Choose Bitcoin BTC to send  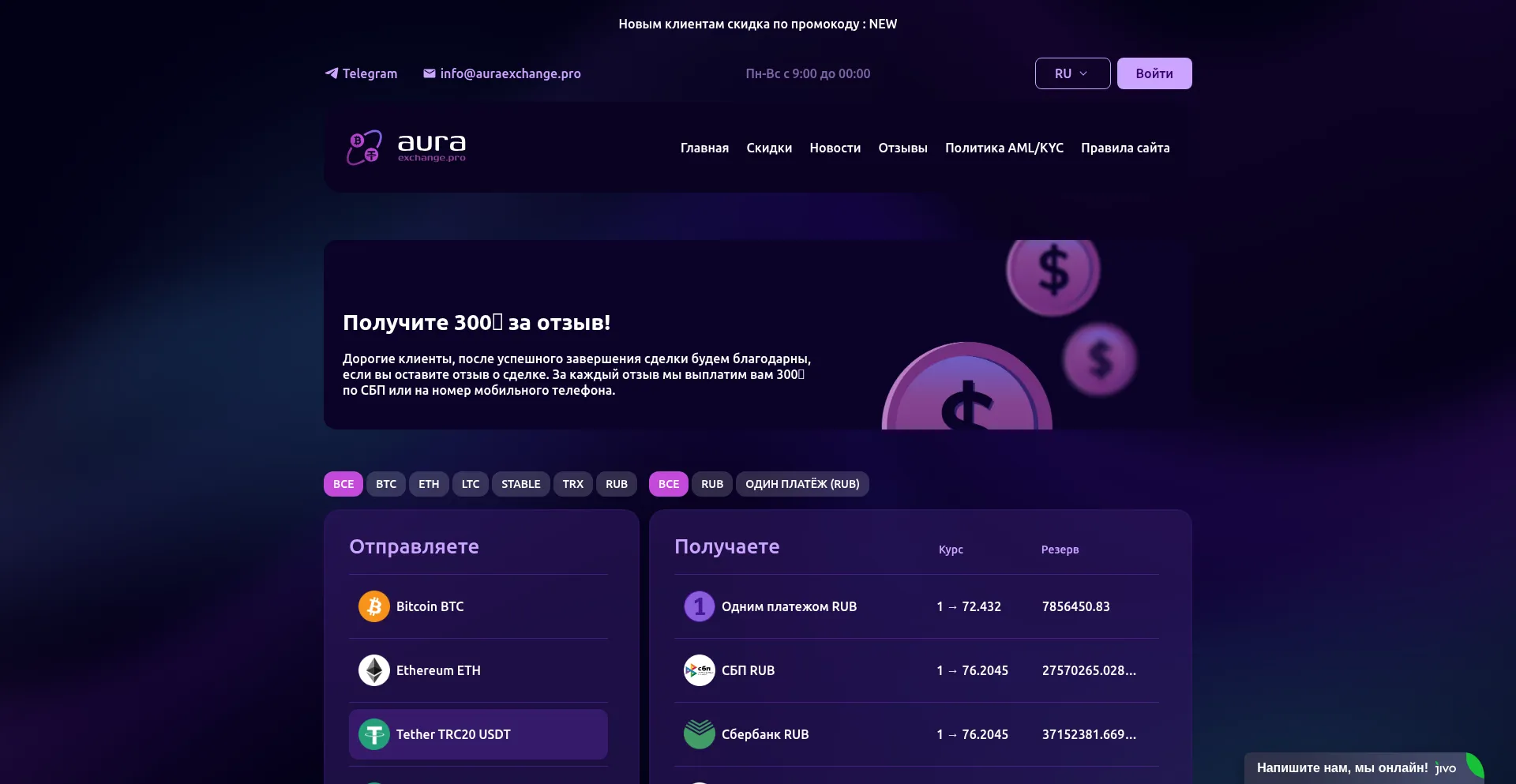point(478,606)
